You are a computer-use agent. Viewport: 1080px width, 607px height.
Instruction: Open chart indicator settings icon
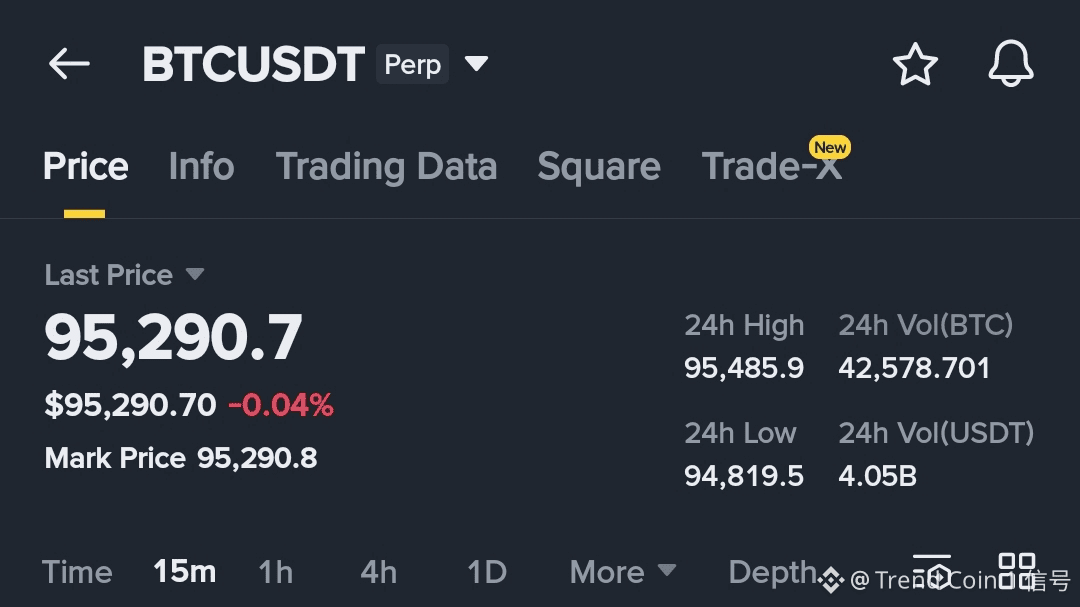(932, 571)
